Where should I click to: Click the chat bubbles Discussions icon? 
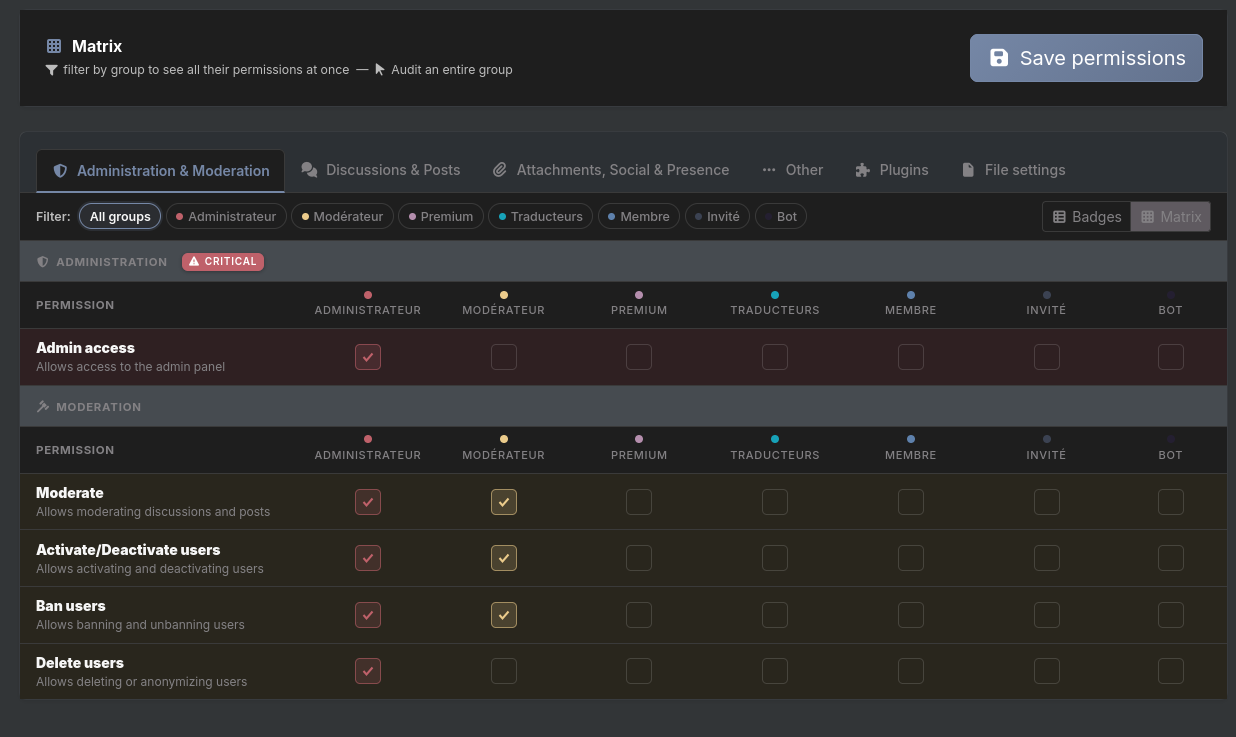coord(310,170)
